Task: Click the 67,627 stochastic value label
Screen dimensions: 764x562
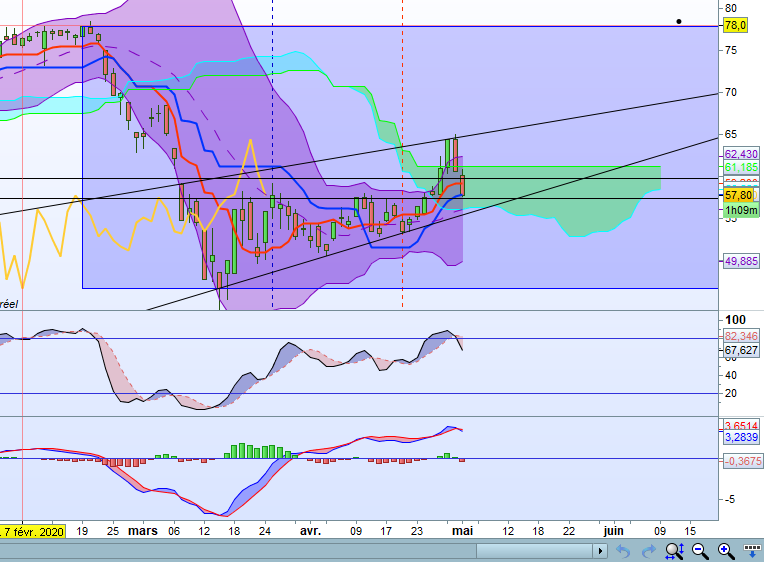Action: click(741, 350)
